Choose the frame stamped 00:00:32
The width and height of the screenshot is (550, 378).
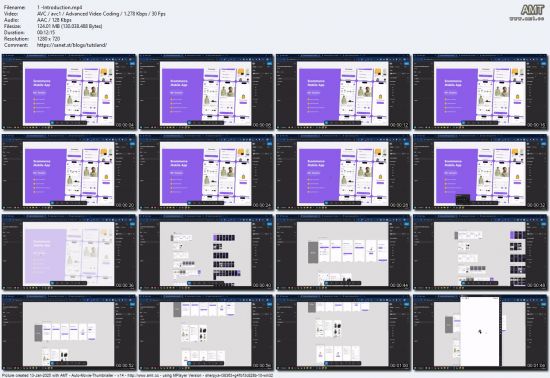pos(481,172)
